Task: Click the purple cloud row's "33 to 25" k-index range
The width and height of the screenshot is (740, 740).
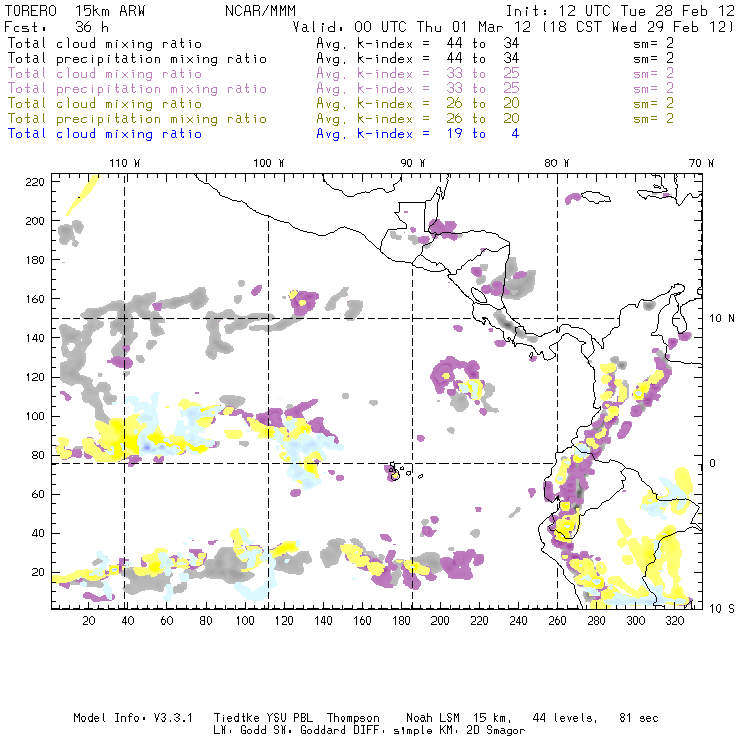Action: [x=483, y=74]
